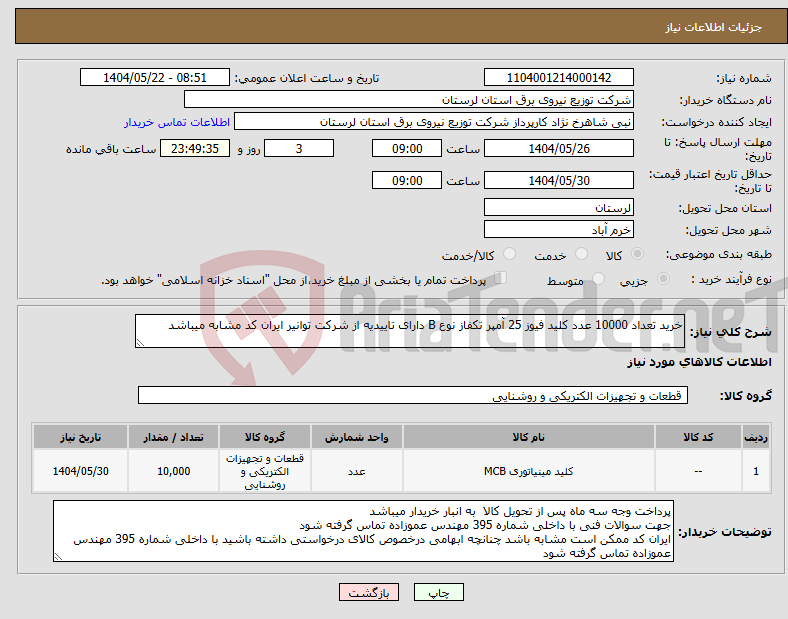Click the goods group field قطعات و تجهیزات الکتریکی
The width and height of the screenshot is (788, 619).
pos(413,395)
